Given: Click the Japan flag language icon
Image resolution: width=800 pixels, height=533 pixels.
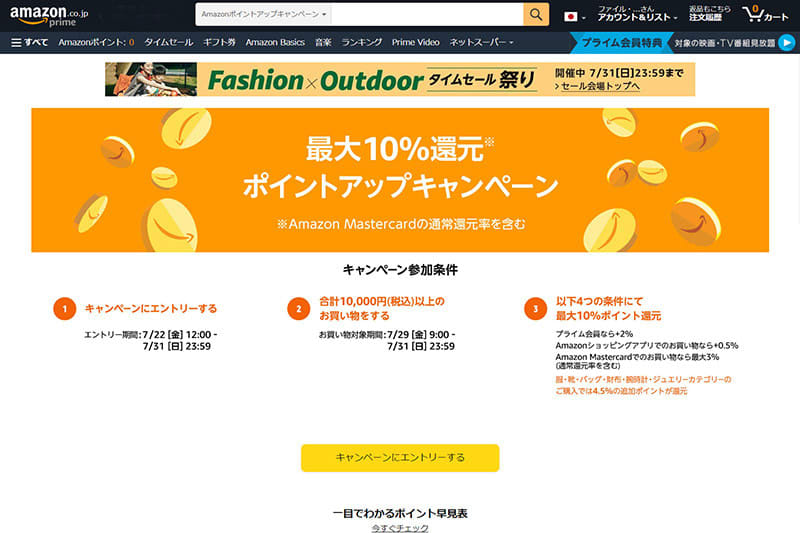Looking at the screenshot, I should (x=570, y=17).
